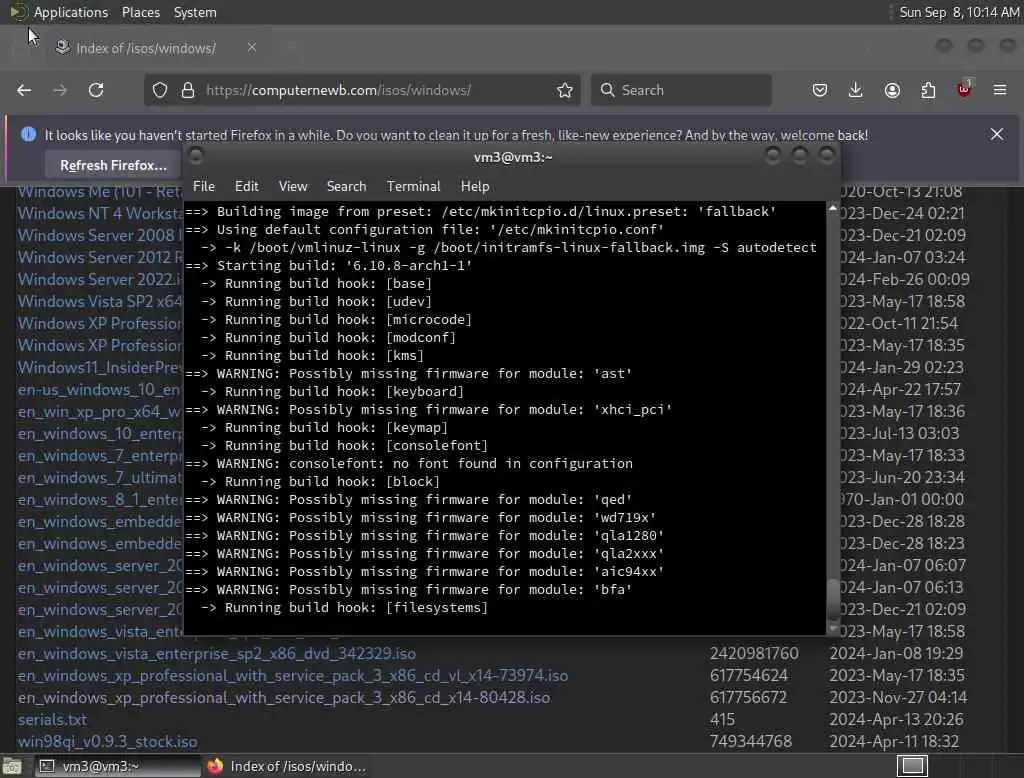The width and height of the screenshot is (1024, 778).
Task: Open the Places menu in top panel
Action: tap(140, 12)
